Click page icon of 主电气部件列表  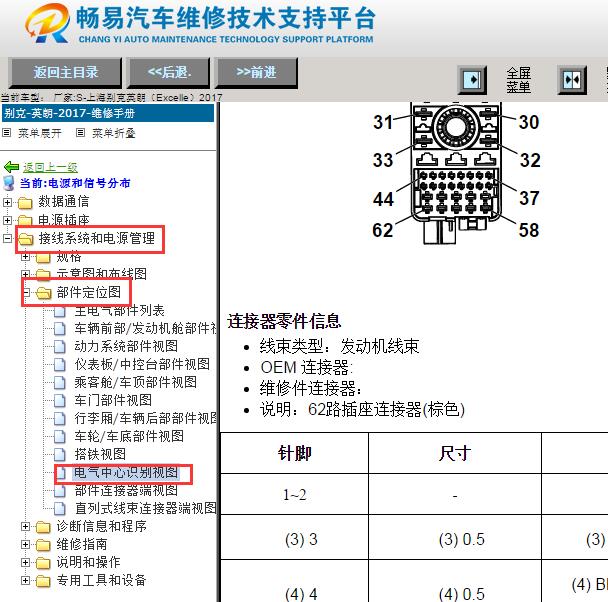click(x=60, y=310)
